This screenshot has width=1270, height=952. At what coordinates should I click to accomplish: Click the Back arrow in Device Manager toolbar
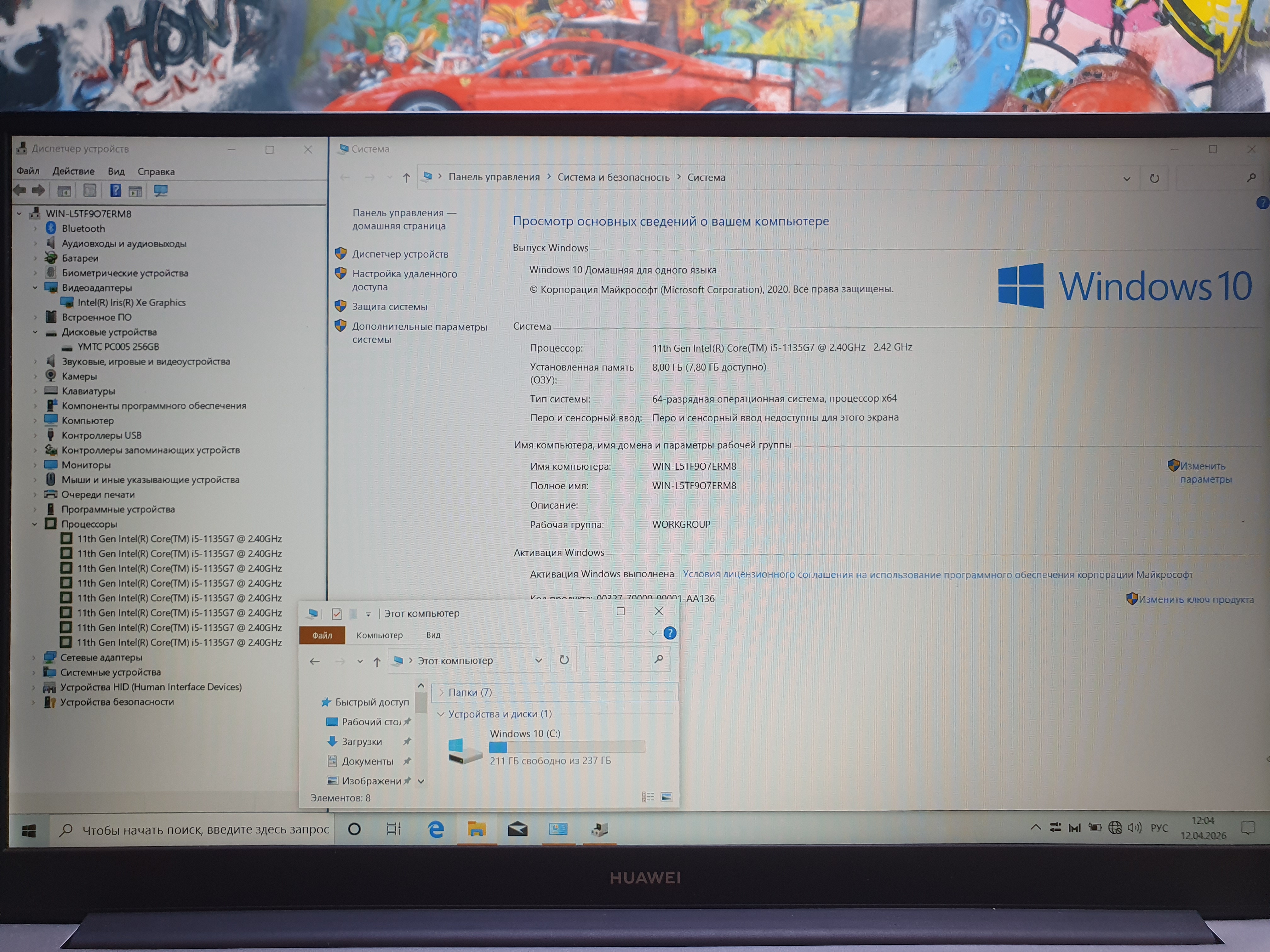tap(20, 190)
